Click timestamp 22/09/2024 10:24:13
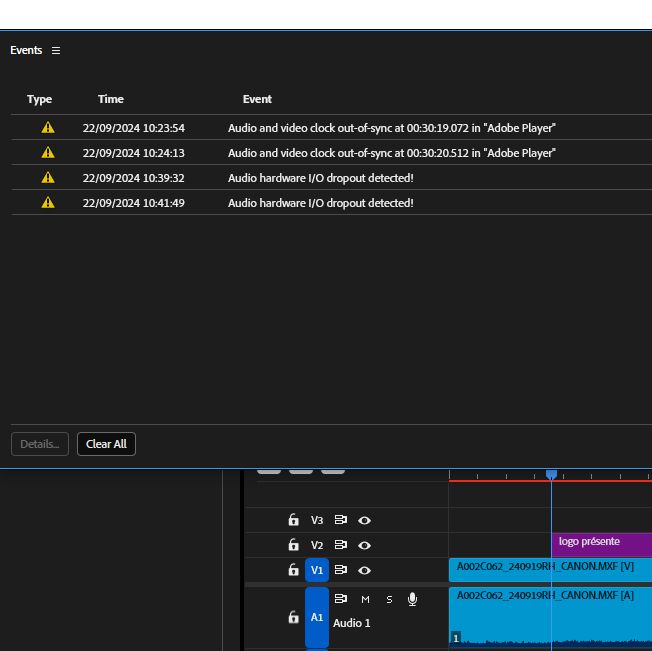This screenshot has height=651, width=652. 133,153
